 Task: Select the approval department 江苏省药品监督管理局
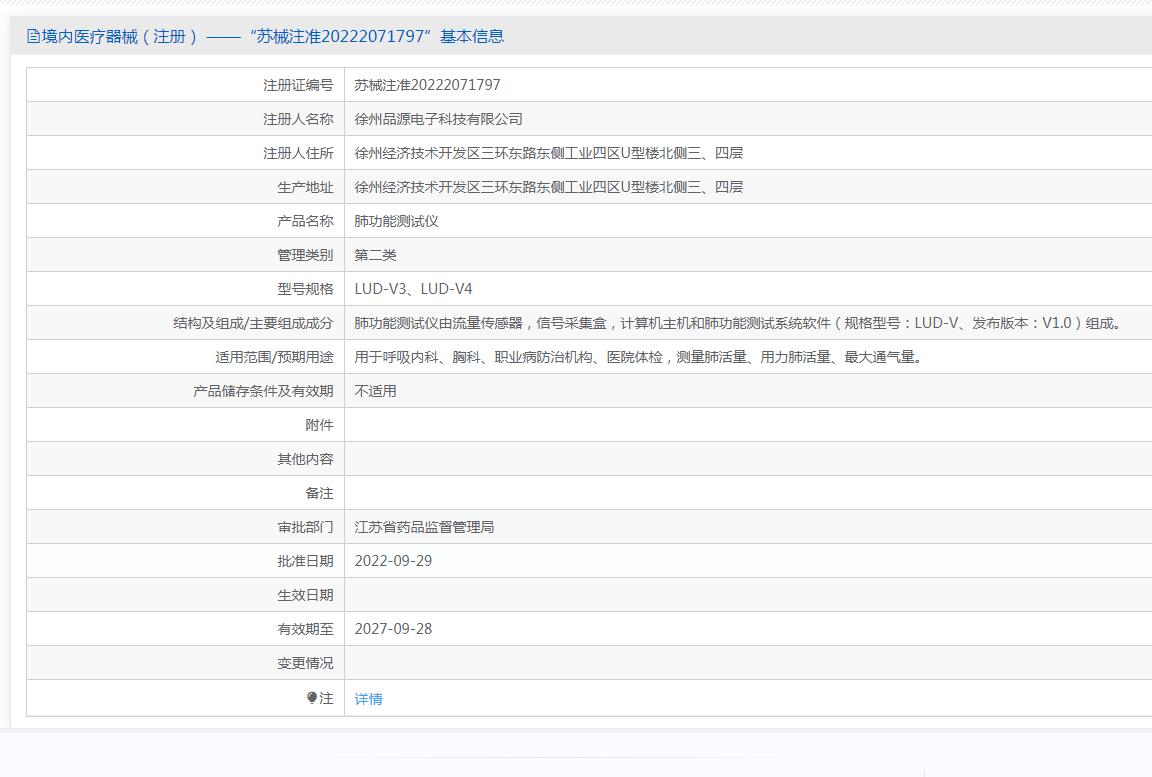424,527
